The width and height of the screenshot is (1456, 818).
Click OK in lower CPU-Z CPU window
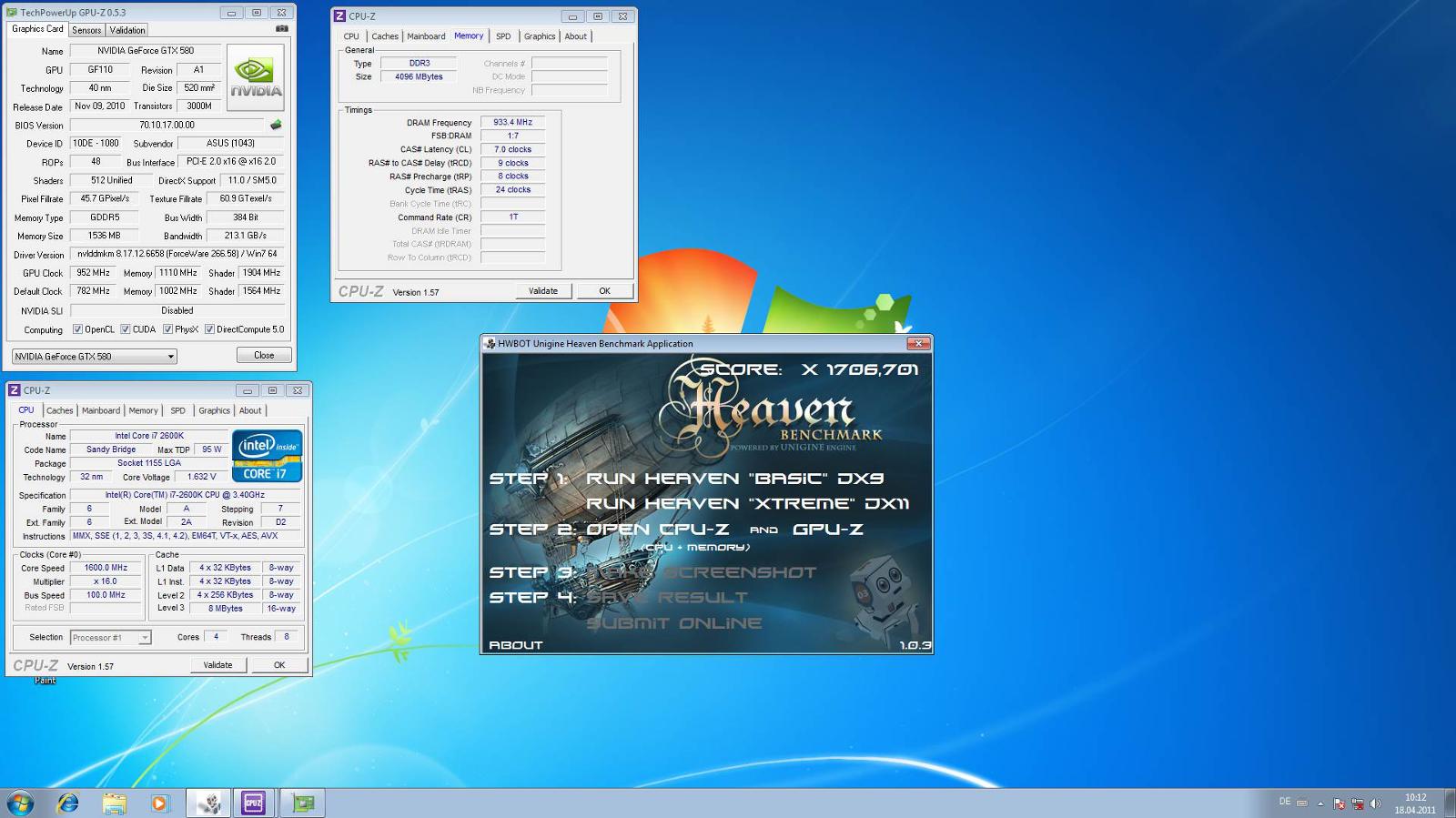[x=279, y=665]
